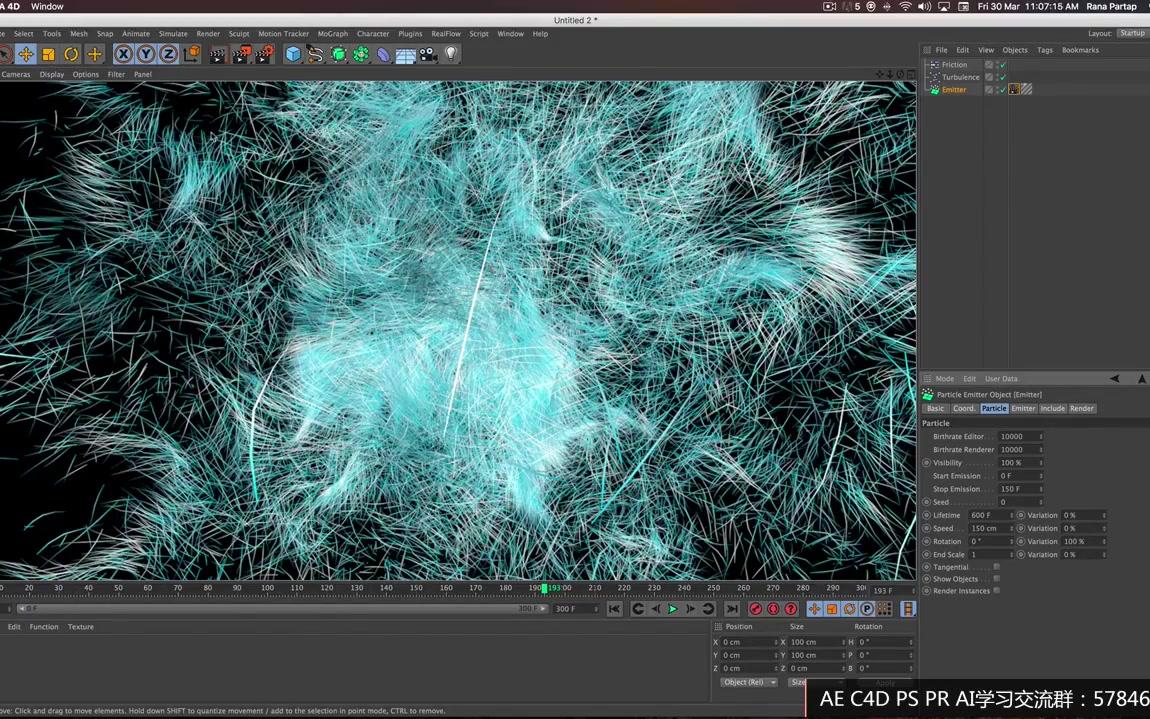This screenshot has width=1150, height=719.
Task: Select the Move tool in the toolbar
Action: tap(25, 54)
